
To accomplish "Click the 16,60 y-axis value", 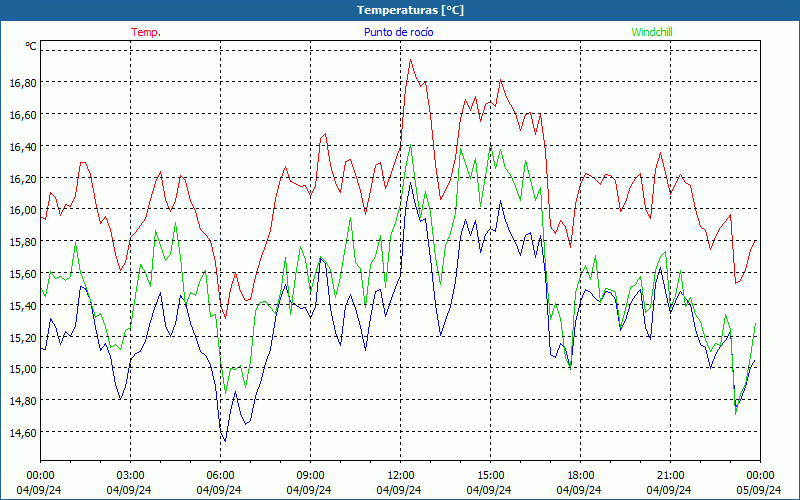I will (23, 114).
